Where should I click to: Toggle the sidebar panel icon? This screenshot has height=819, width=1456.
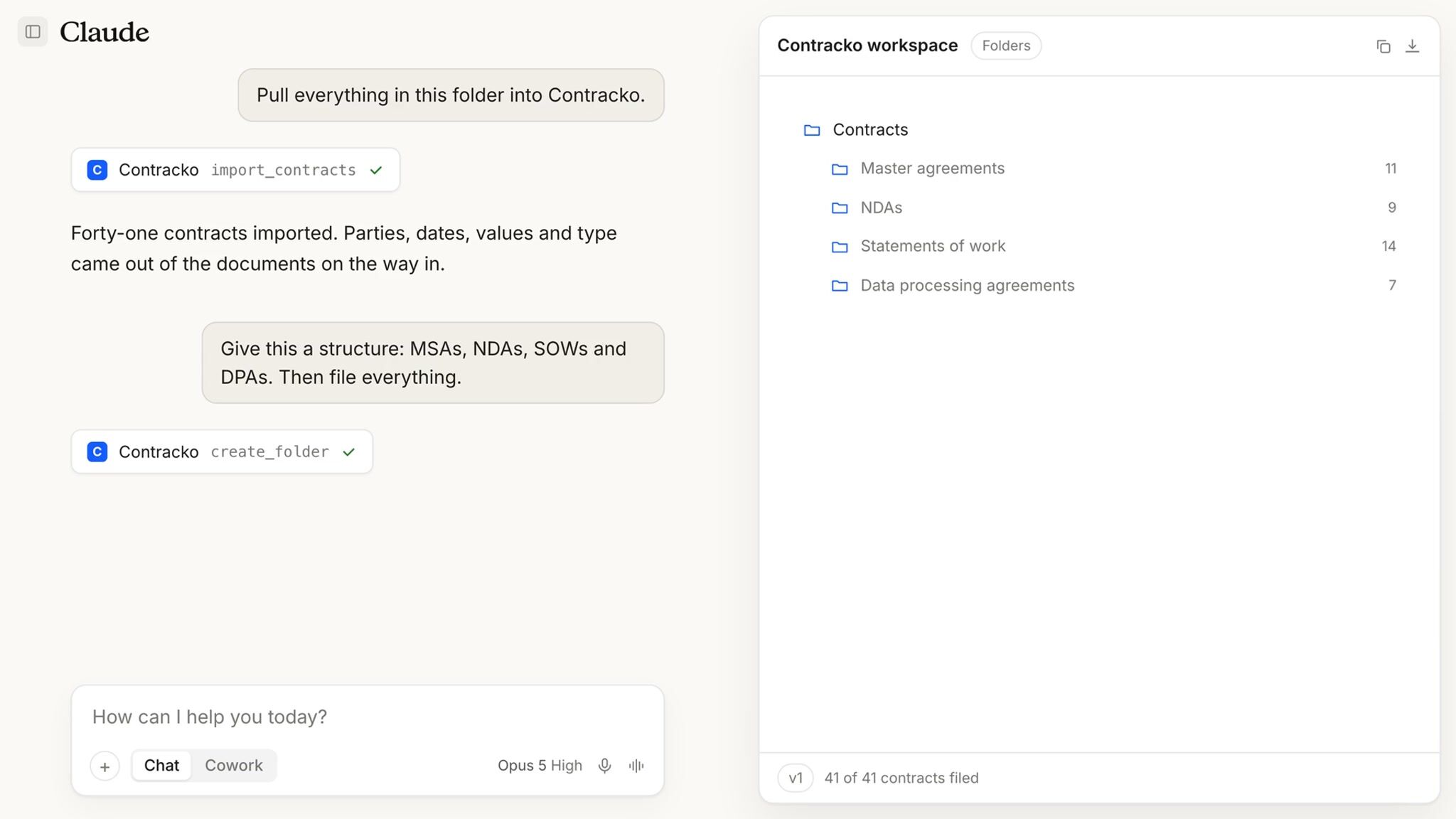(33, 32)
